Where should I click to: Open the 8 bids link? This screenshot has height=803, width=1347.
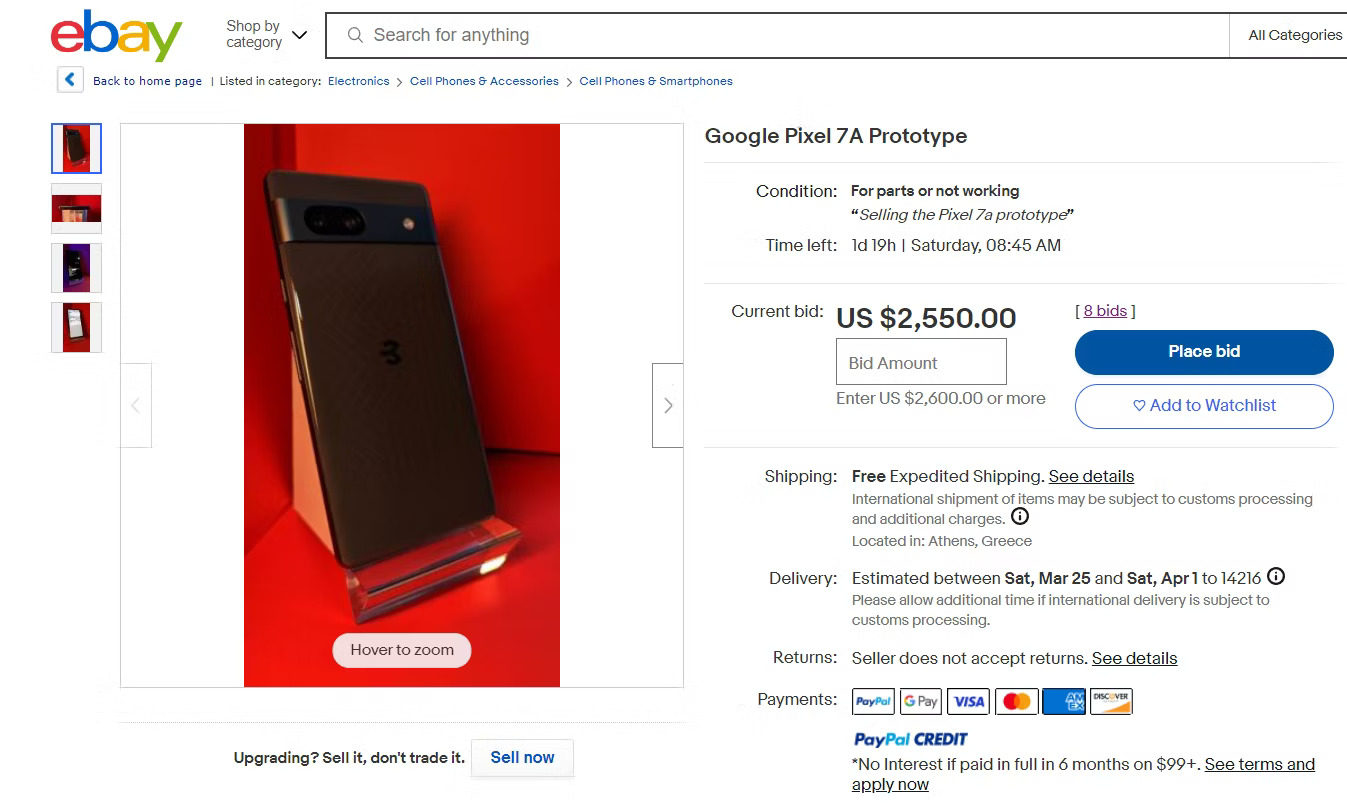click(1104, 310)
